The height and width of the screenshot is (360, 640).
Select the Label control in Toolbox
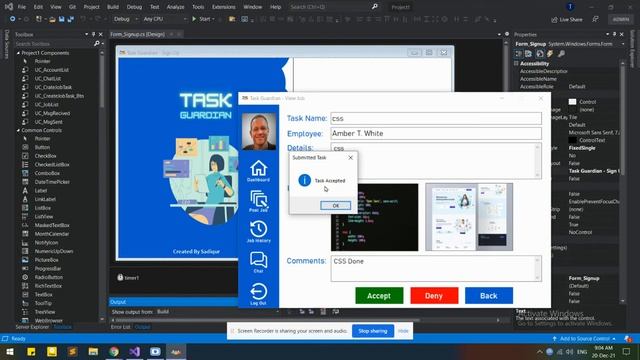pos(41,191)
